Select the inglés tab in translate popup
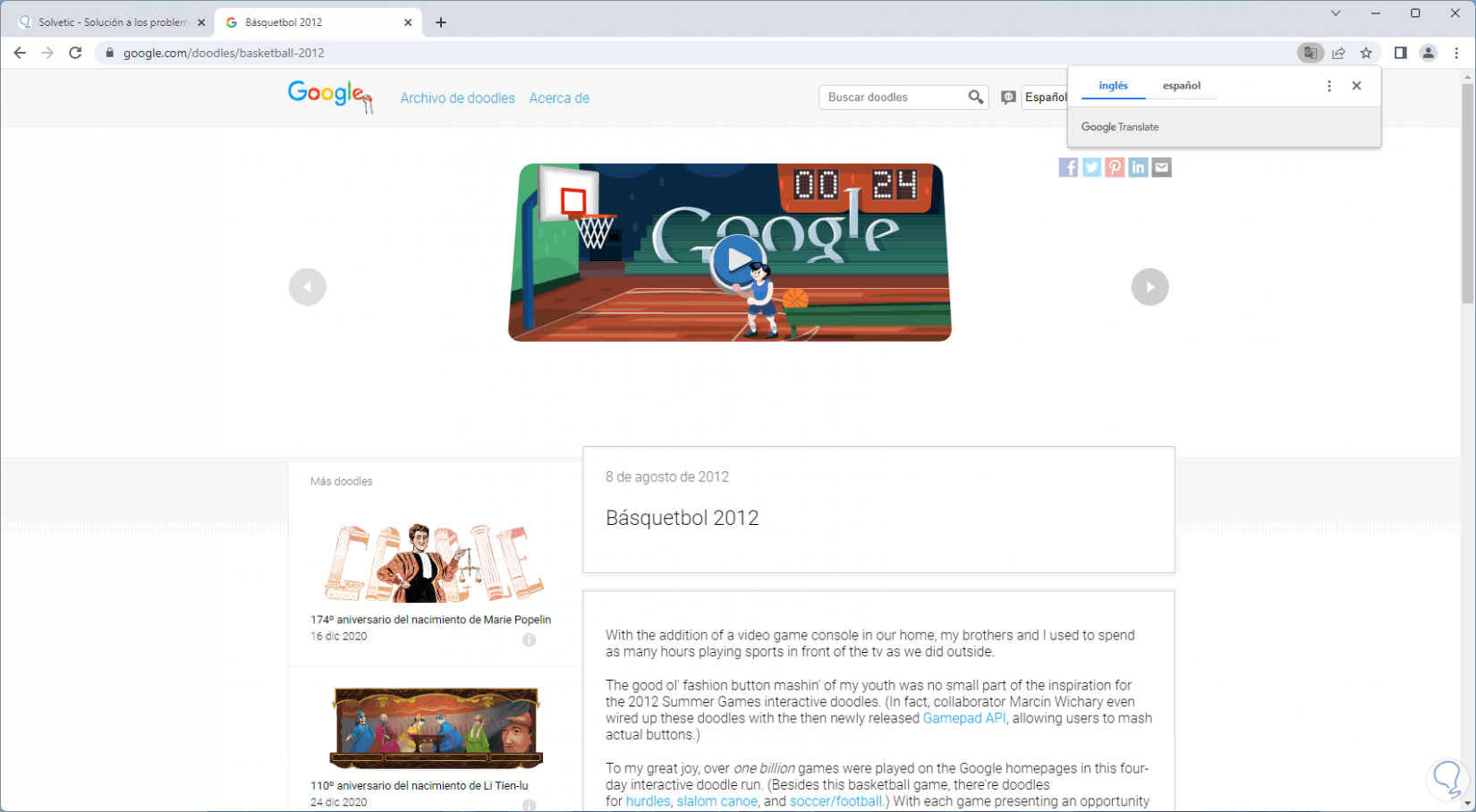 pos(1113,86)
